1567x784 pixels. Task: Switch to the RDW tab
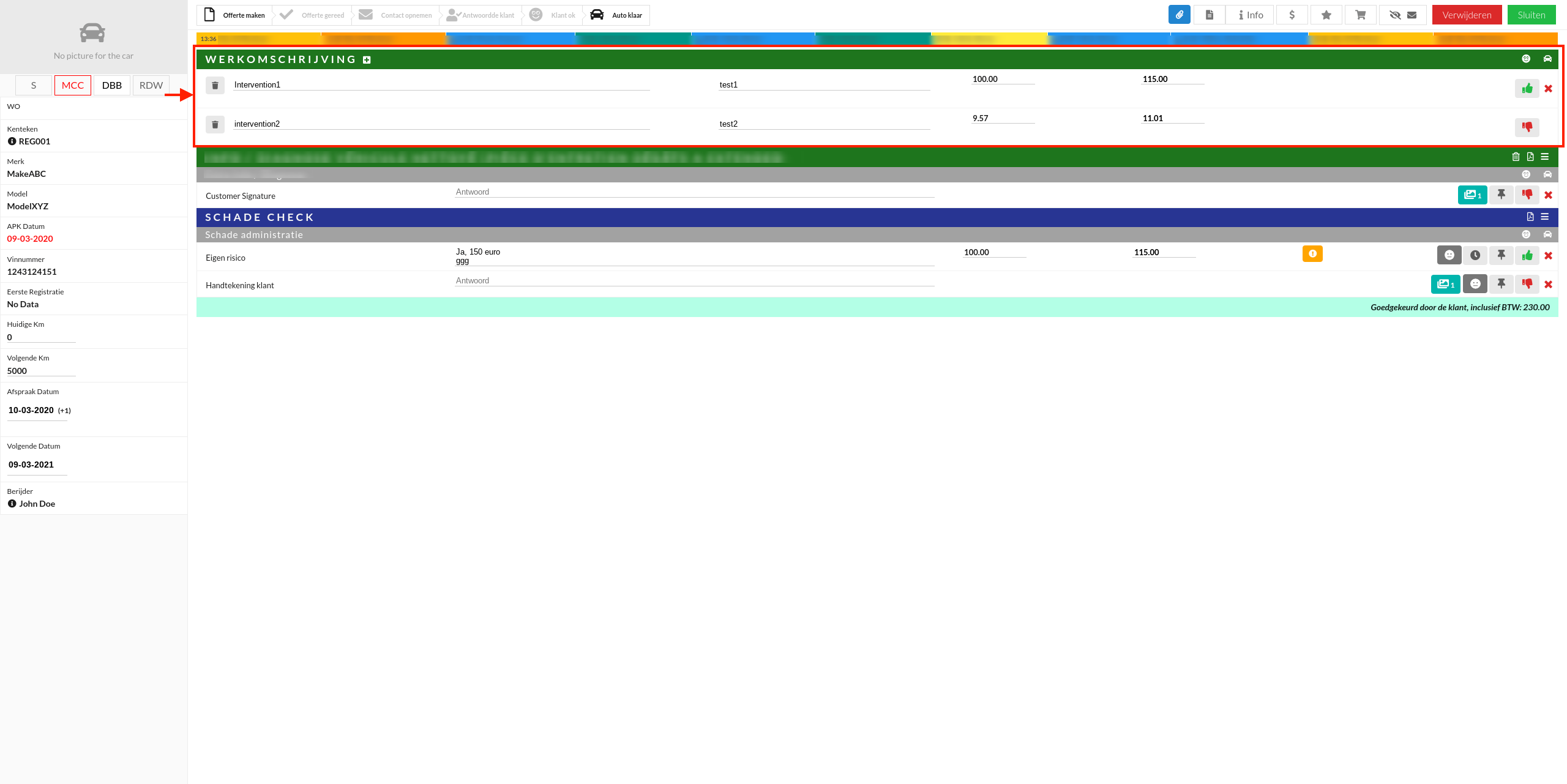coord(151,85)
